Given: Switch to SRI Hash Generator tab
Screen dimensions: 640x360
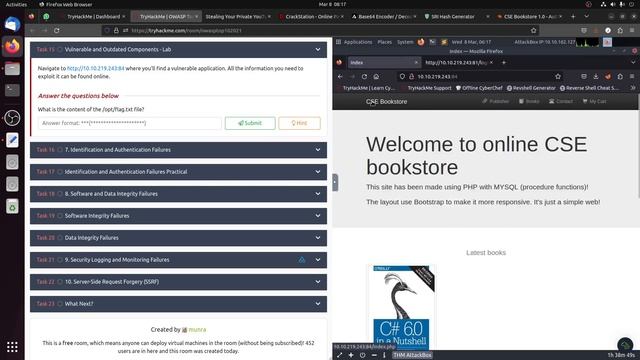Looking at the screenshot, I should (x=456, y=17).
